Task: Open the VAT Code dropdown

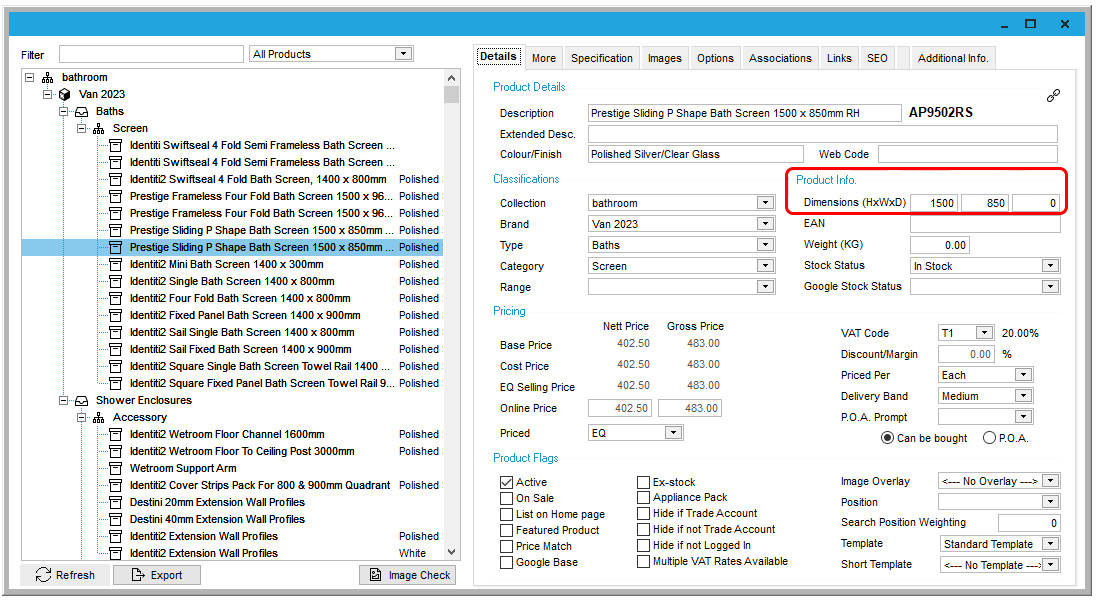Action: [x=985, y=333]
